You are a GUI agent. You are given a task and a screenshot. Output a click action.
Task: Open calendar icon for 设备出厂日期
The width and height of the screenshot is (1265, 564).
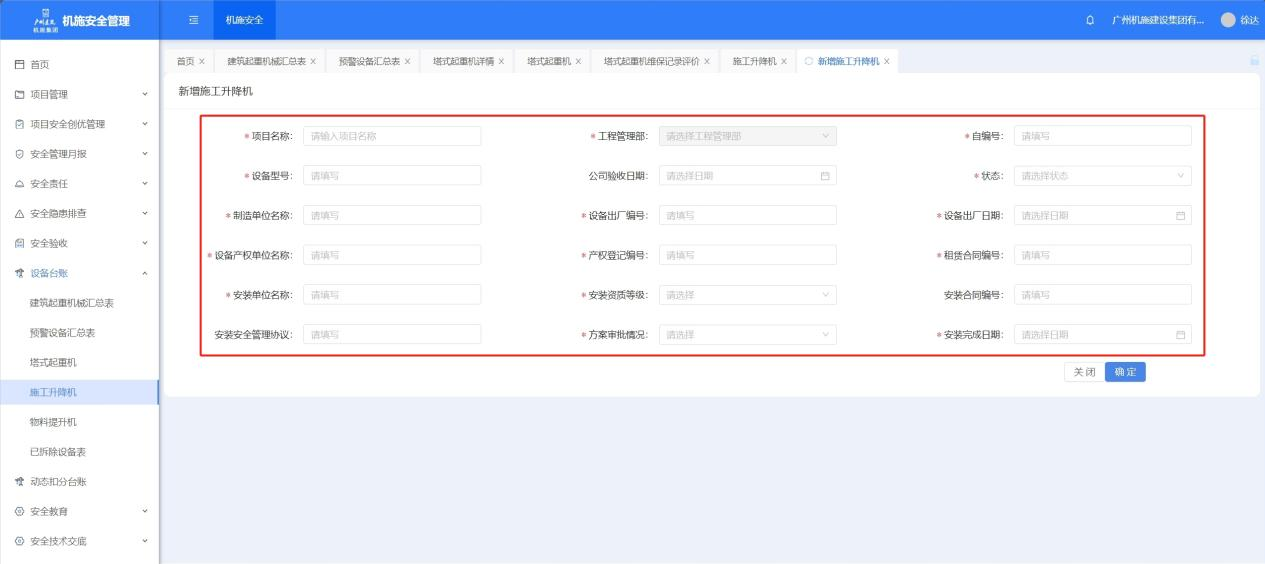[x=1180, y=216]
